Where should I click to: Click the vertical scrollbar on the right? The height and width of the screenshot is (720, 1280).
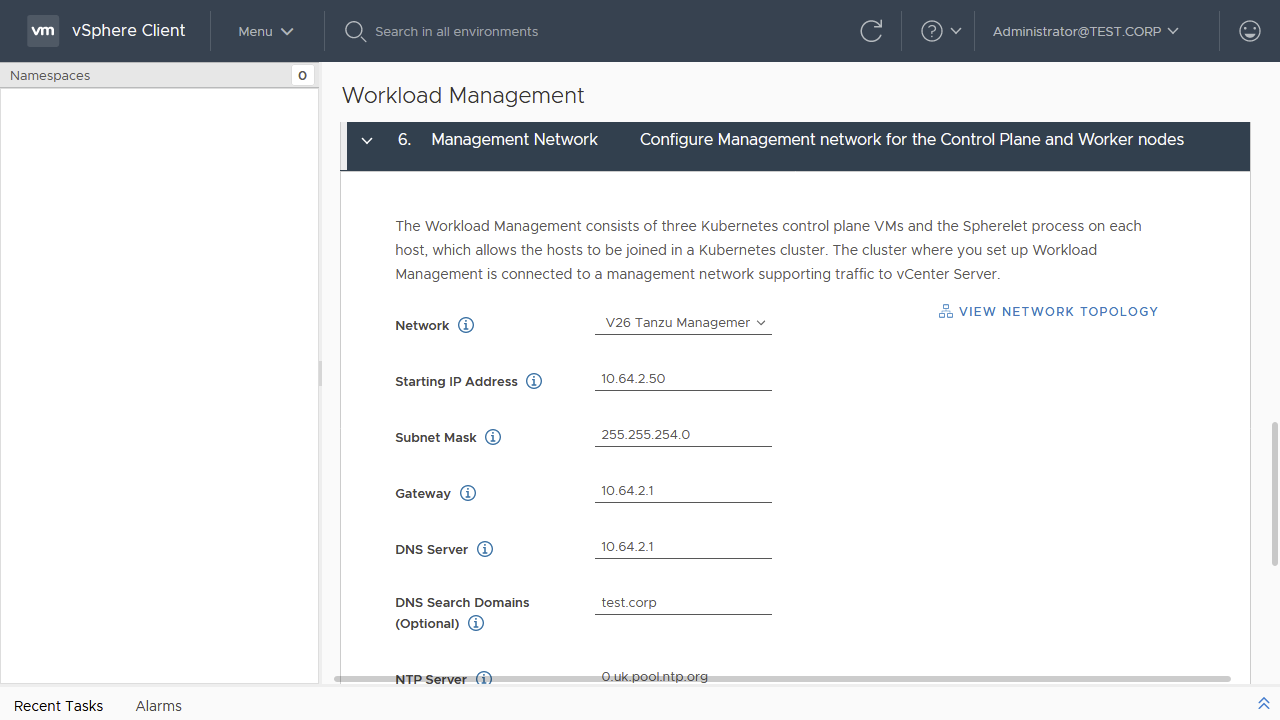click(x=1274, y=493)
